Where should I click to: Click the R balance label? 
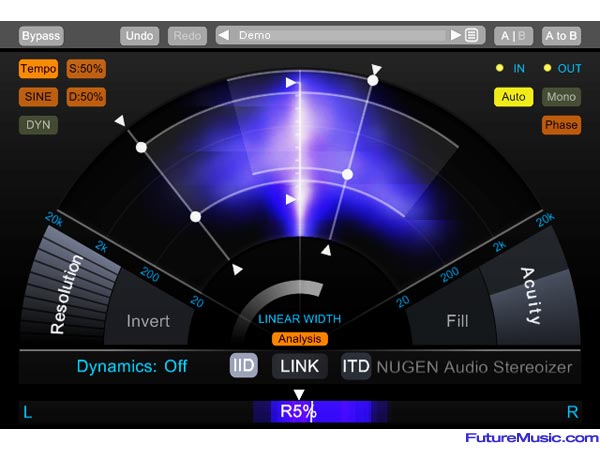tap(572, 412)
